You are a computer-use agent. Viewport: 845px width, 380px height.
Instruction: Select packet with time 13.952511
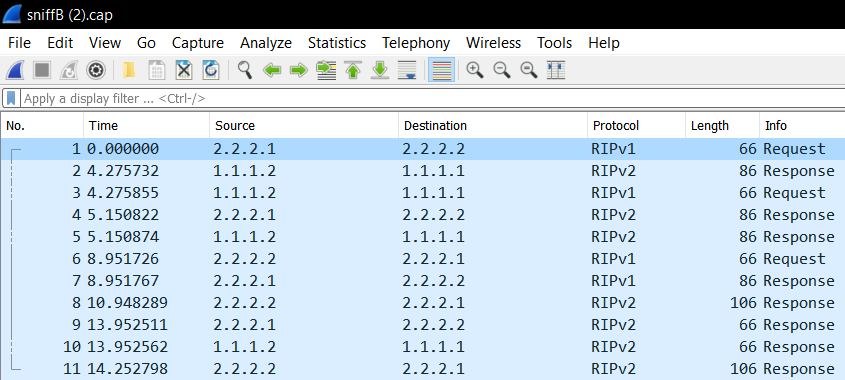pos(423,325)
